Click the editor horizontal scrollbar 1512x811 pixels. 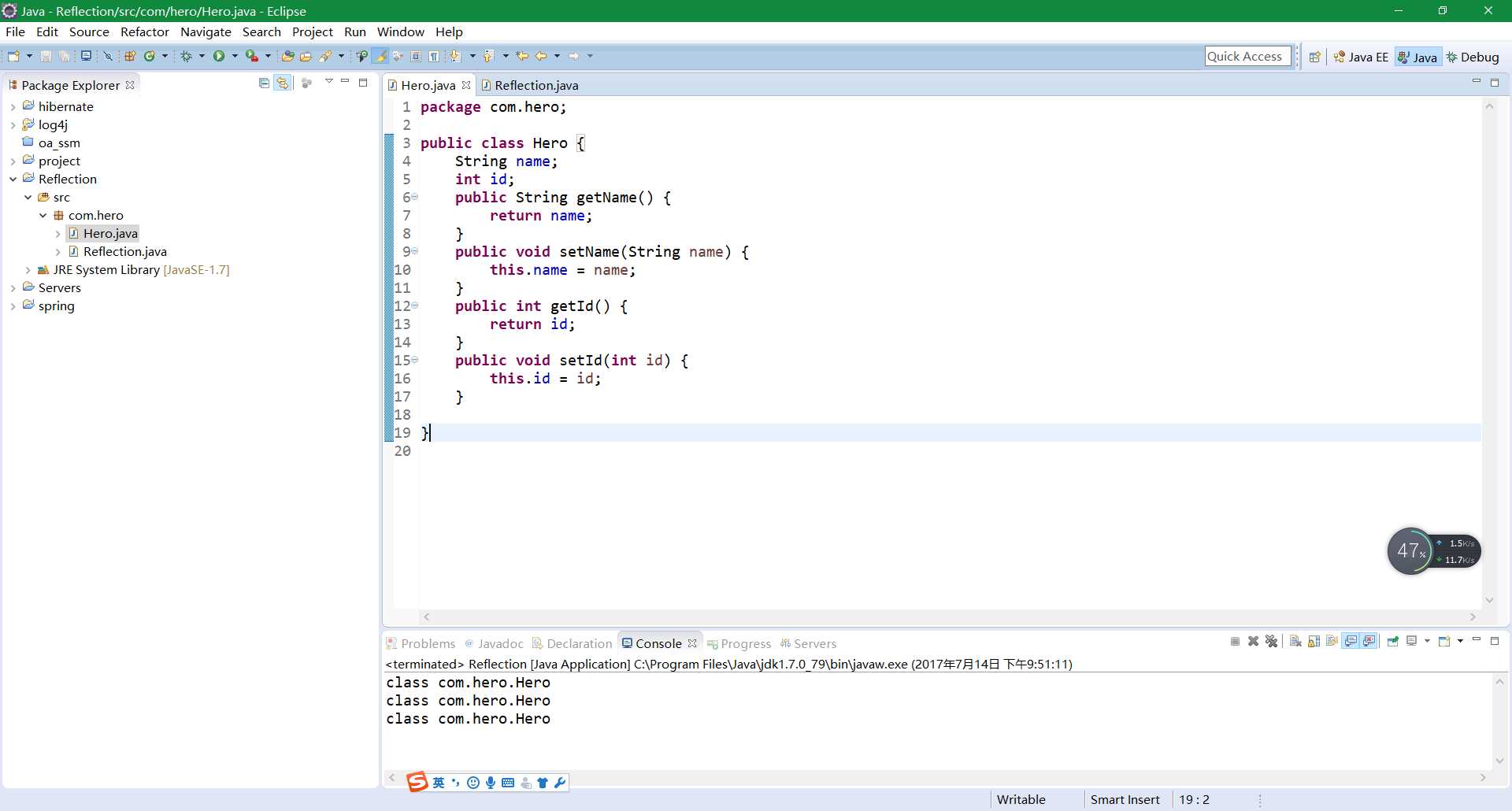949,617
